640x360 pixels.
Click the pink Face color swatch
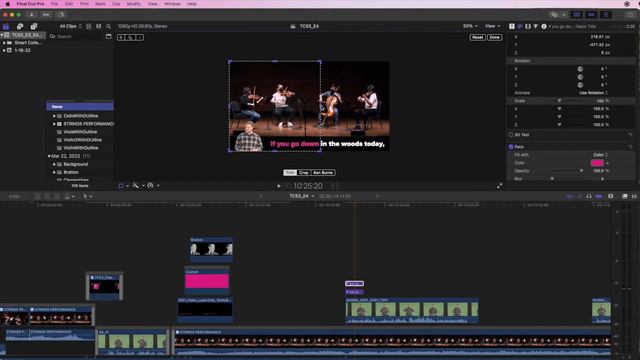[597, 163]
